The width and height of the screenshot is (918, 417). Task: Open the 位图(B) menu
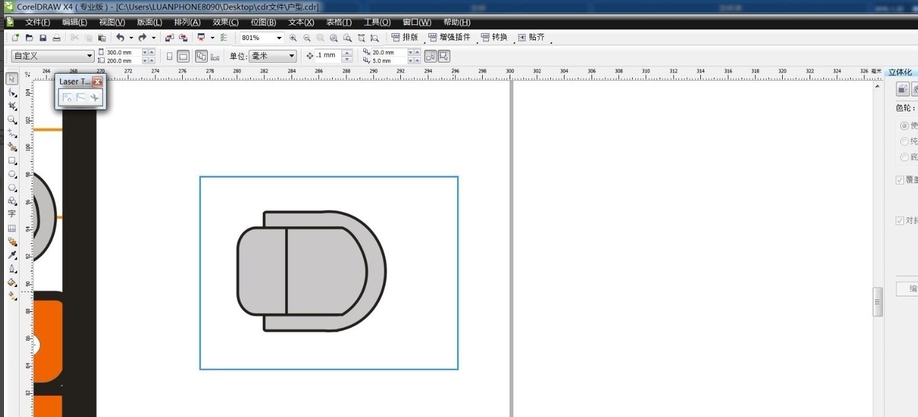click(x=264, y=22)
